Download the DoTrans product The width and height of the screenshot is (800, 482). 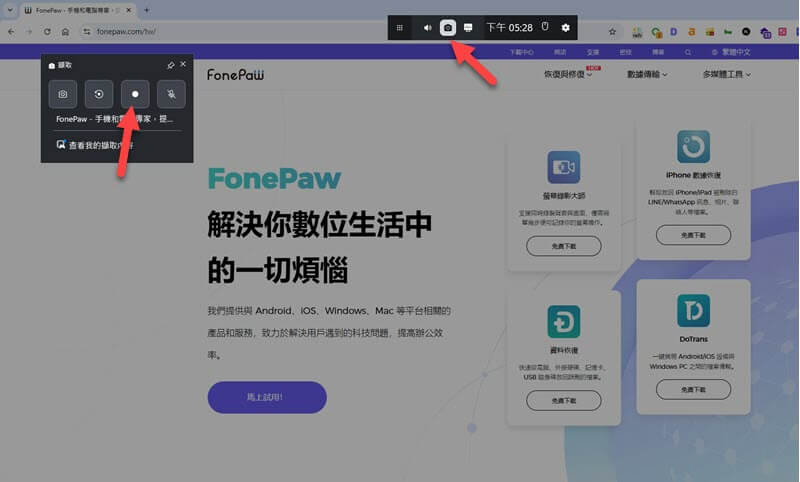(x=693, y=389)
